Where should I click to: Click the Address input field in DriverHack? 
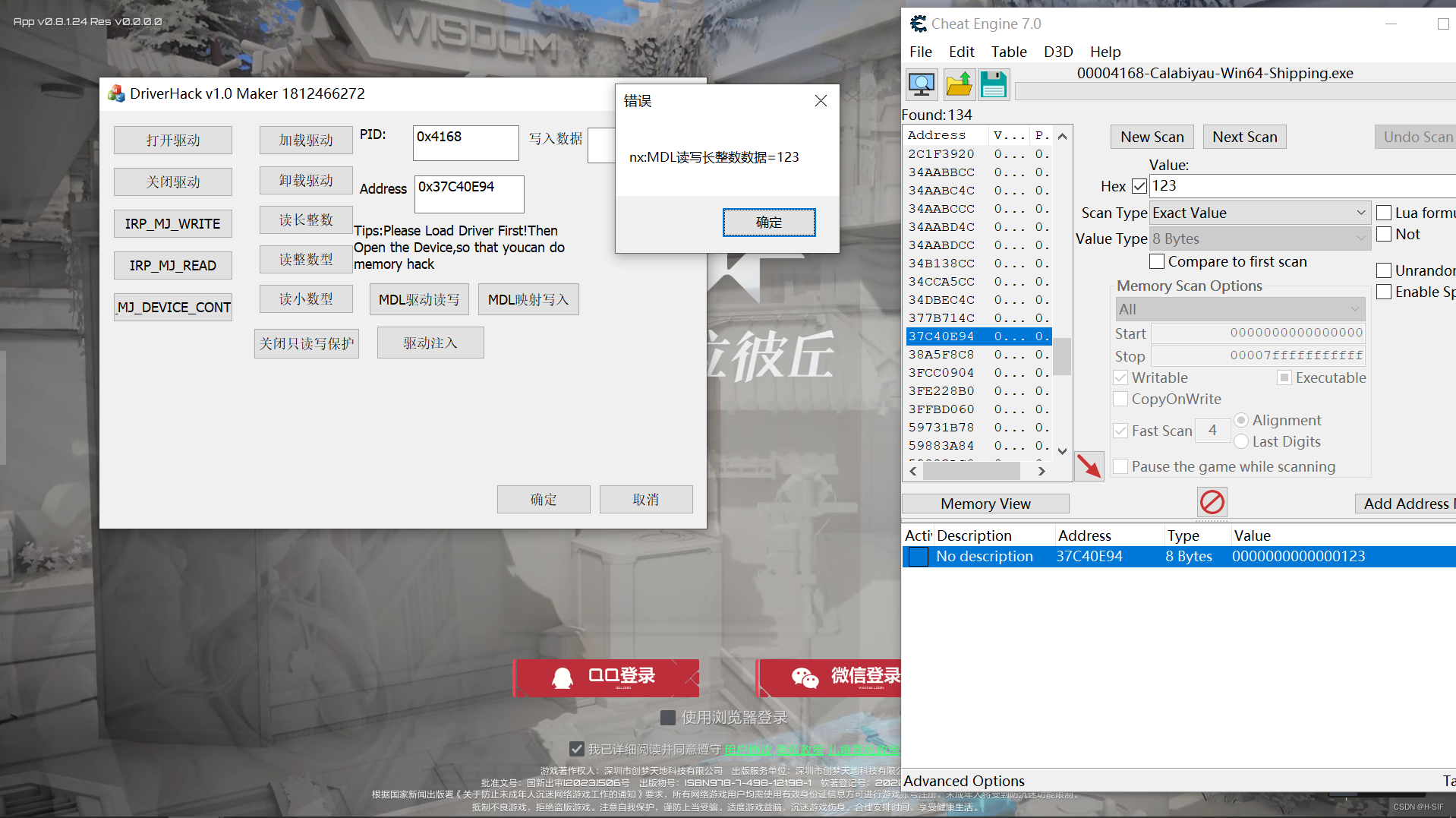point(469,194)
